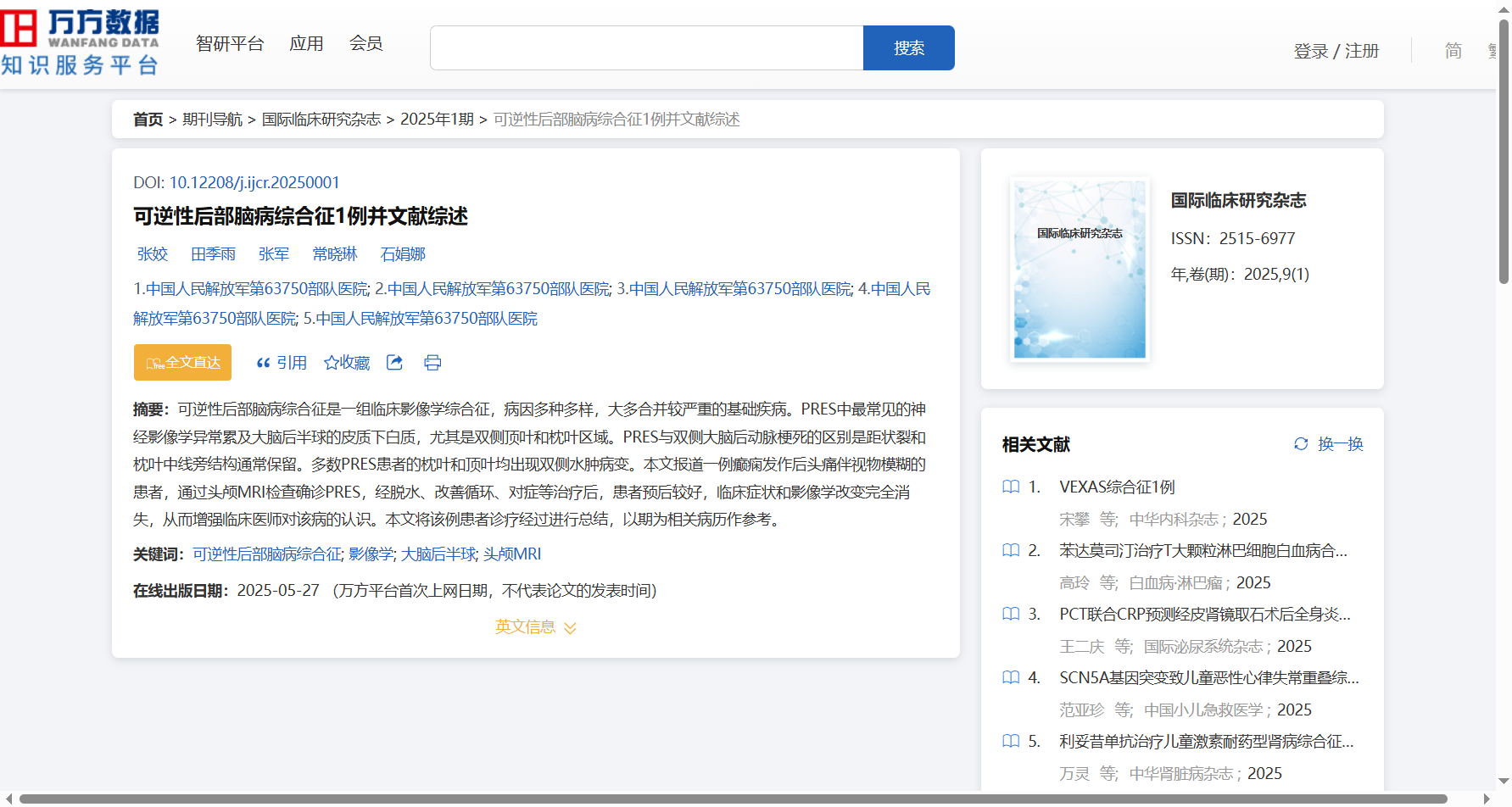
Task: Click the print icon in article toolbar
Action: 432,363
